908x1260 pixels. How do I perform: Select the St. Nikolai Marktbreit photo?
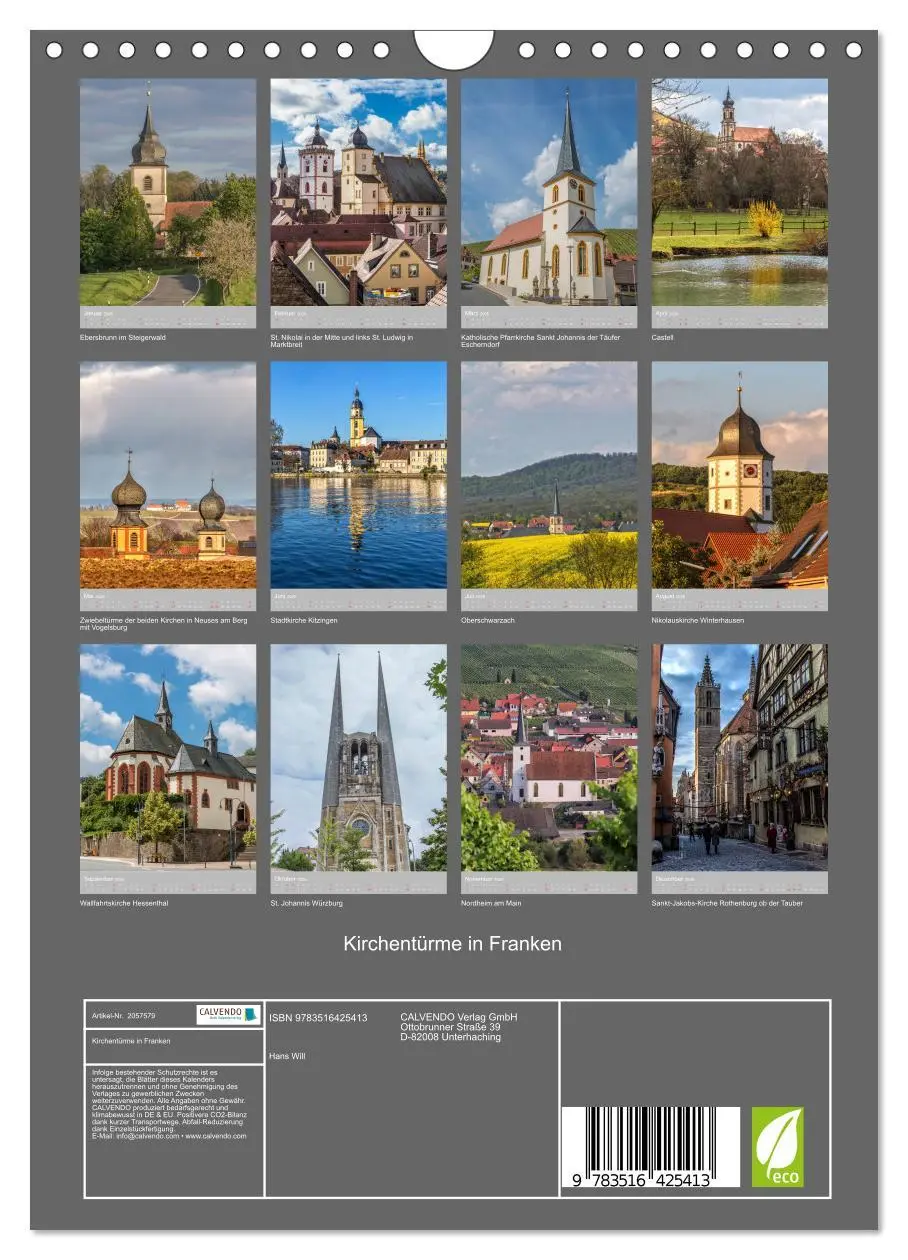point(358,192)
